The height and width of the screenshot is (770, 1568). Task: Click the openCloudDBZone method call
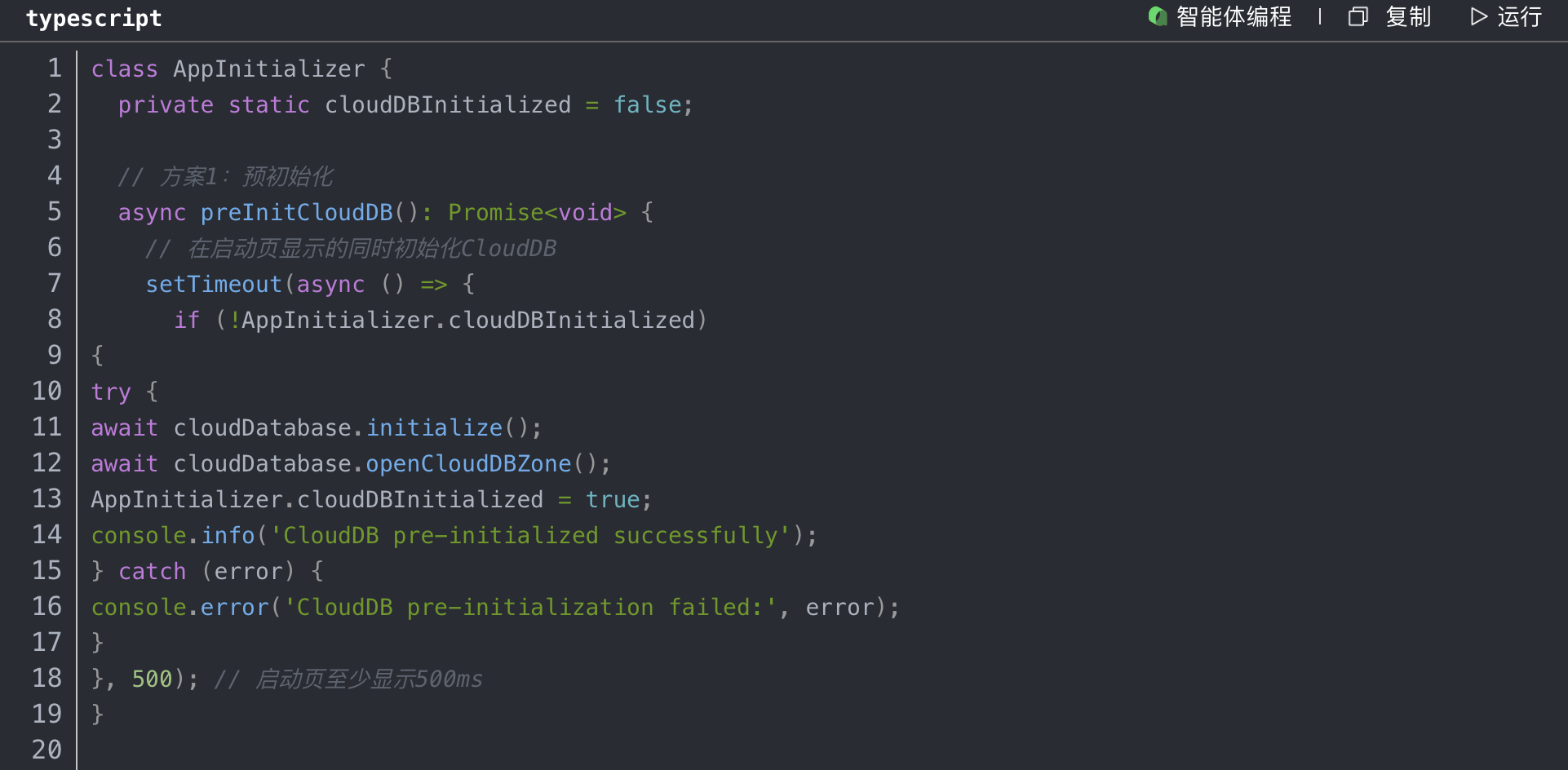pyautogui.click(x=468, y=464)
